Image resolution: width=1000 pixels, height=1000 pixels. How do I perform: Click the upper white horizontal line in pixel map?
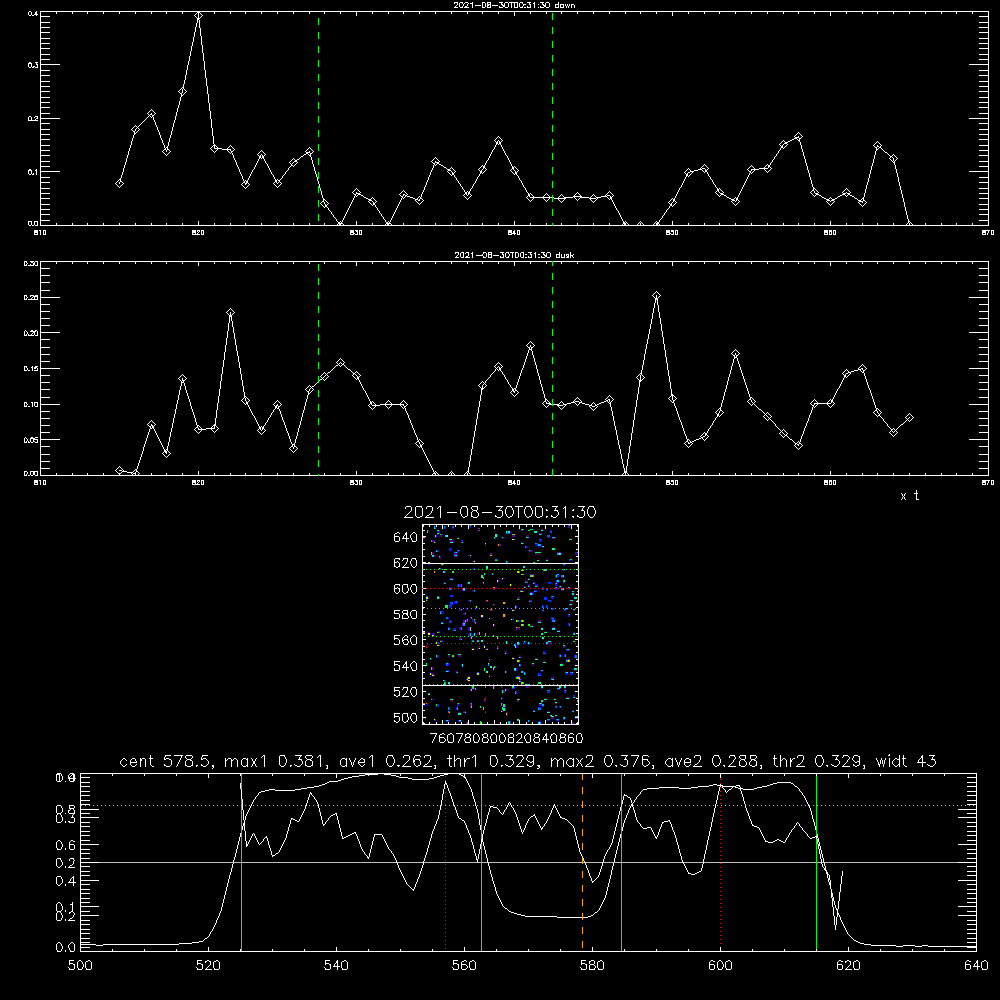[x=500, y=563]
